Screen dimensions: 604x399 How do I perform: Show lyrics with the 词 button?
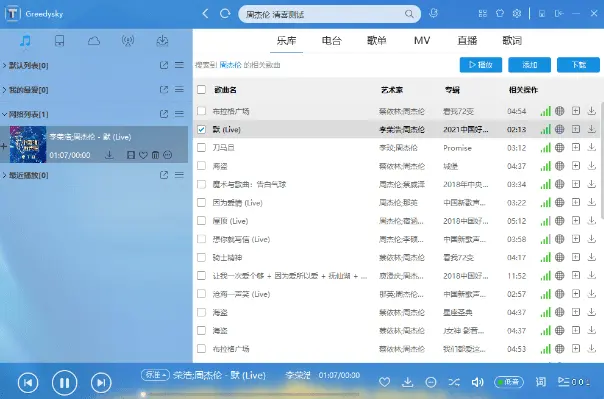(541, 382)
